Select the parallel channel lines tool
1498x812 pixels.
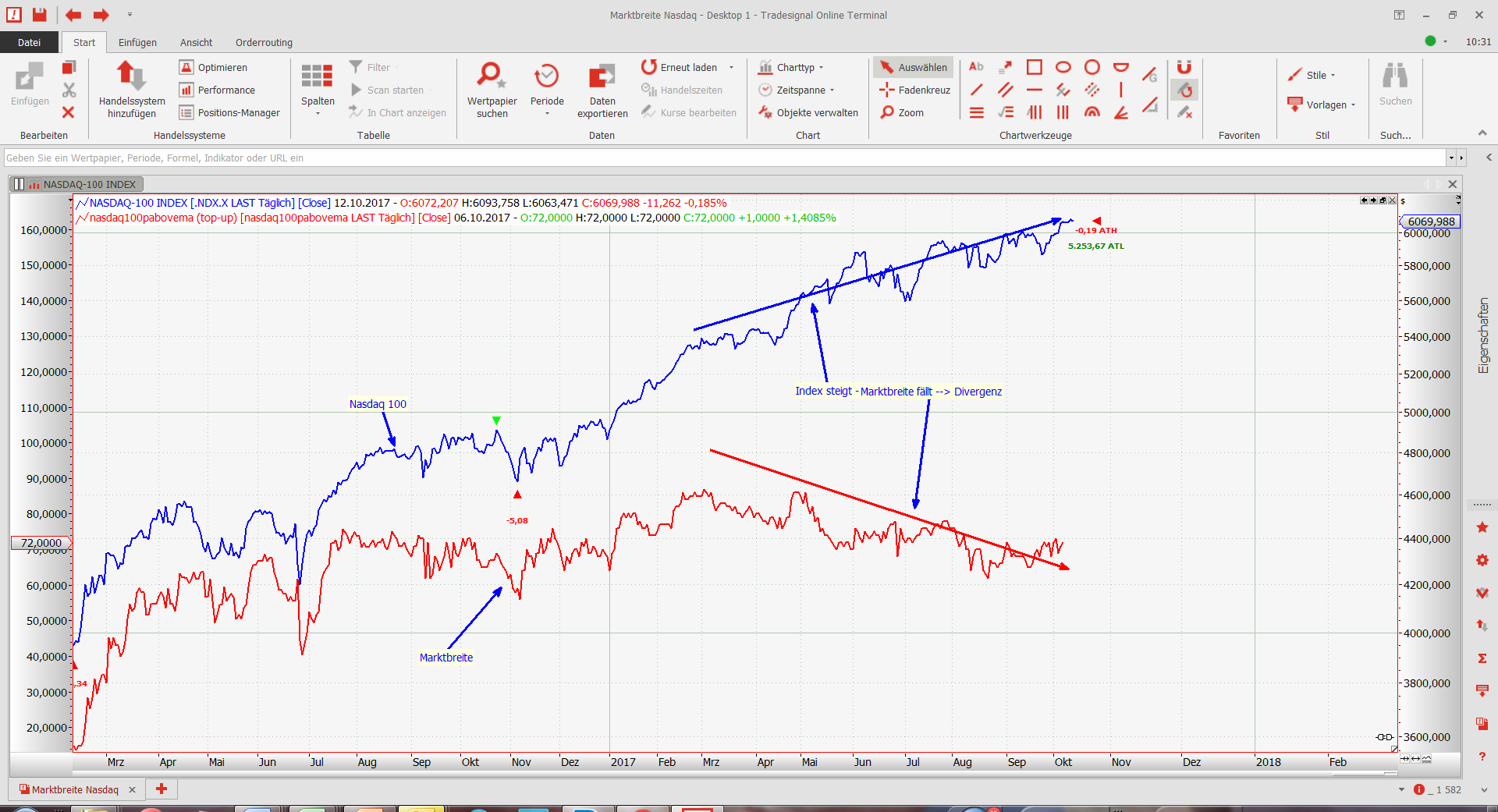coord(1006,90)
